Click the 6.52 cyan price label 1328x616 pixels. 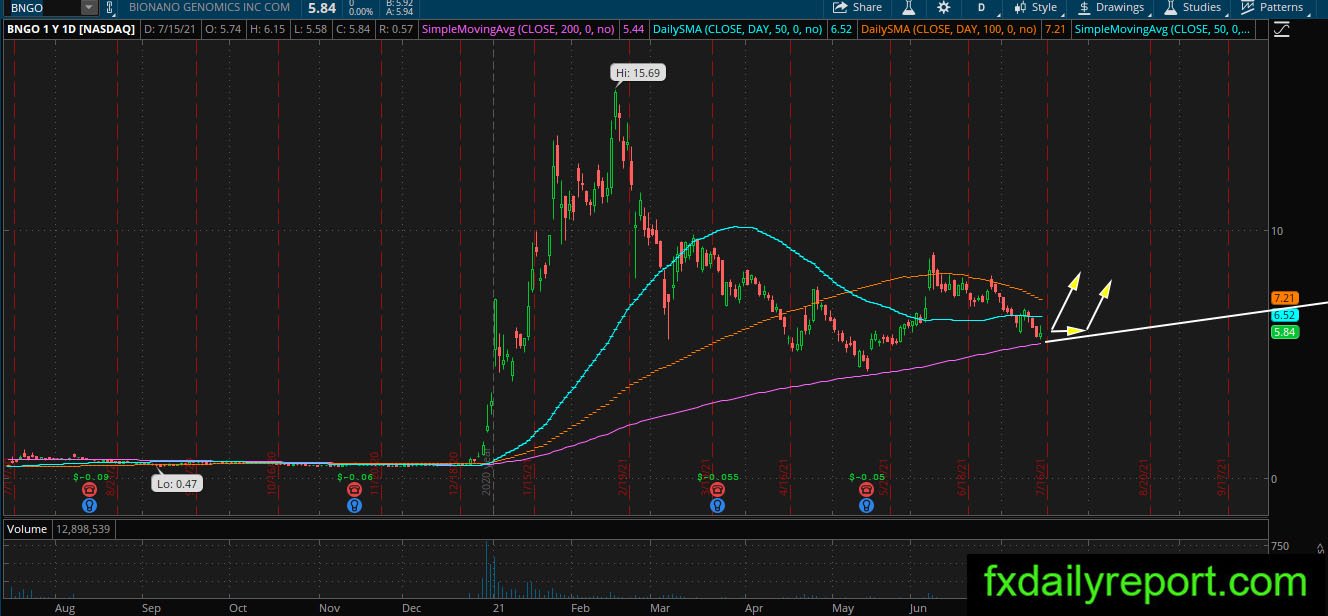tap(1284, 315)
